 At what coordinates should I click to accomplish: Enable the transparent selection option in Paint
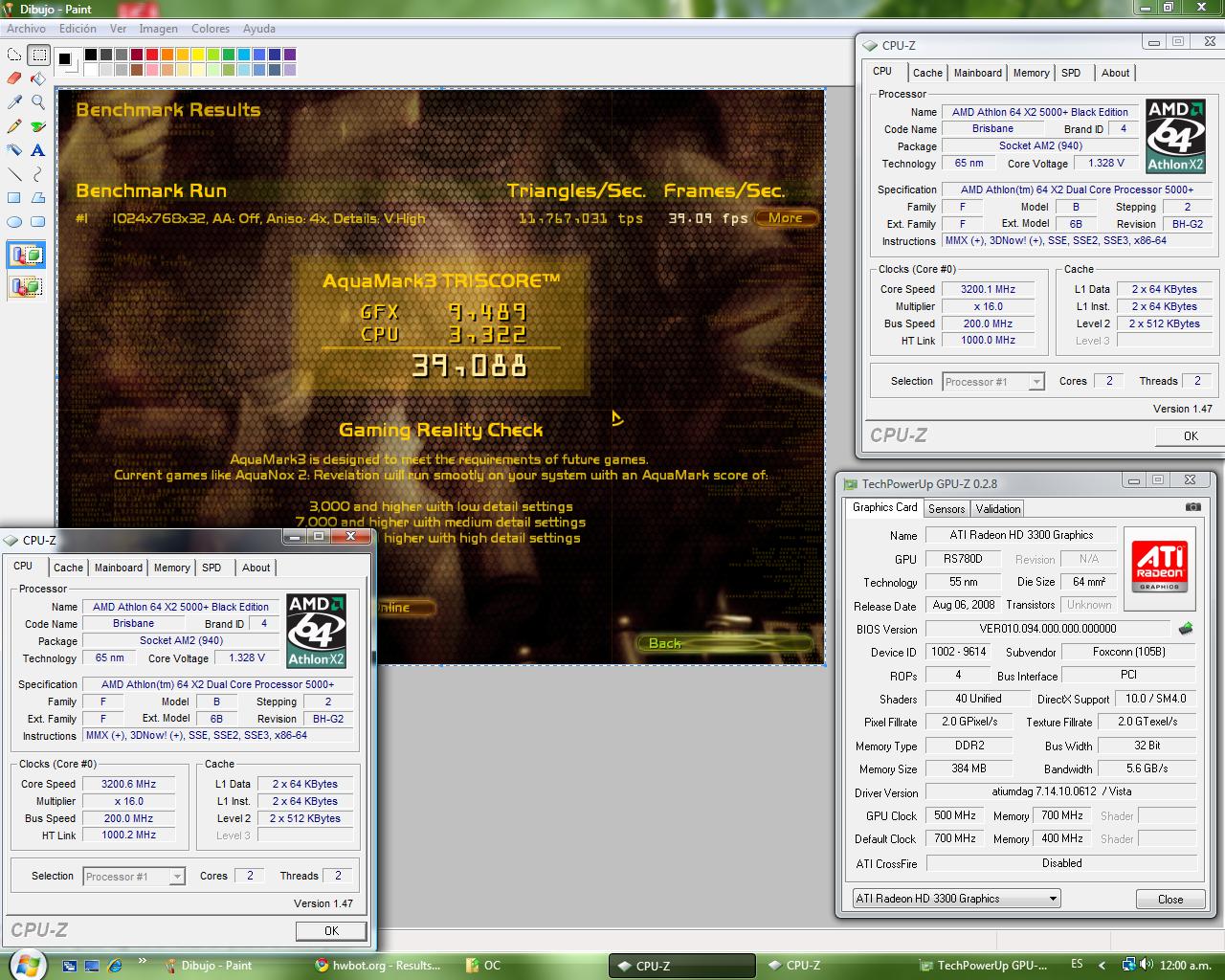26,285
